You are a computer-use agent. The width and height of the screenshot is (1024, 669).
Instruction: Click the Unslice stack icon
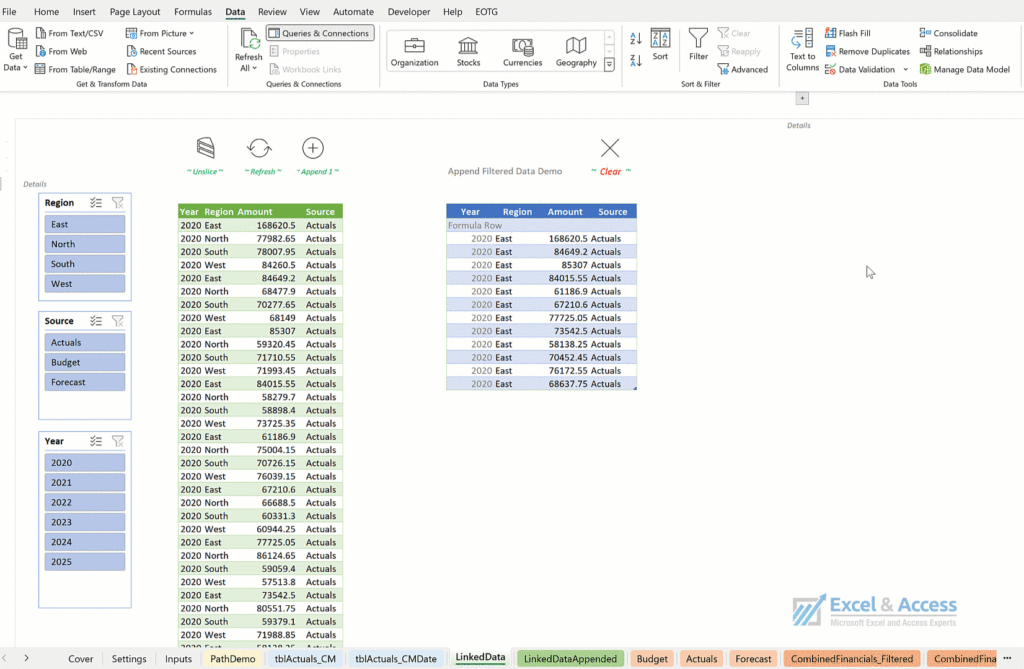205,149
